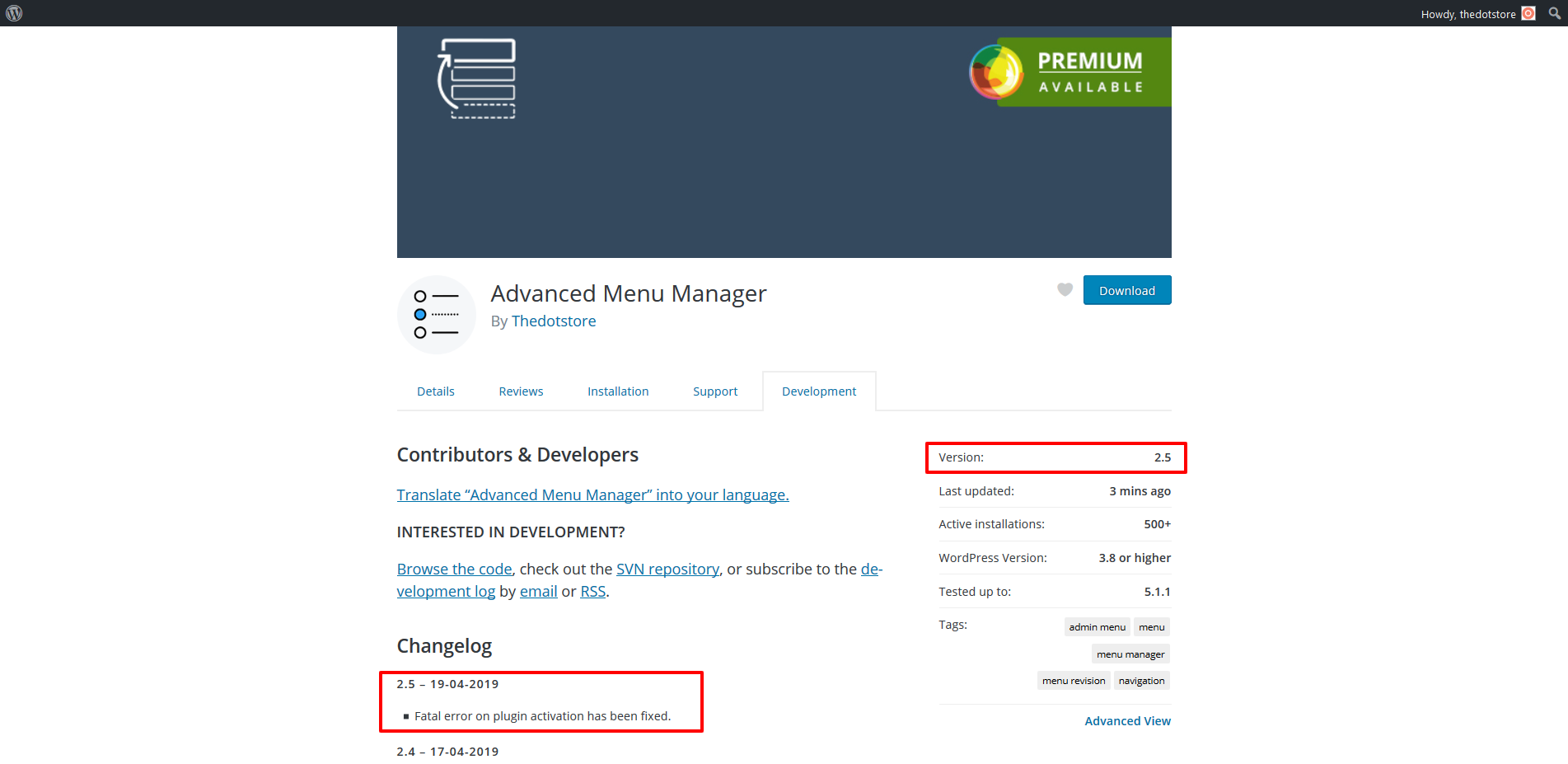Click the Interested in Development heading
The image size is (1568, 764).
[511, 532]
